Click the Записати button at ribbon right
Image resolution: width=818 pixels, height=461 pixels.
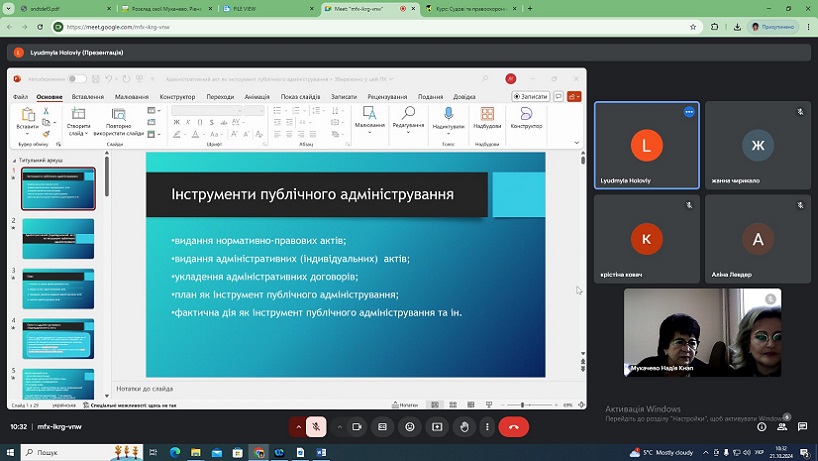click(531, 96)
